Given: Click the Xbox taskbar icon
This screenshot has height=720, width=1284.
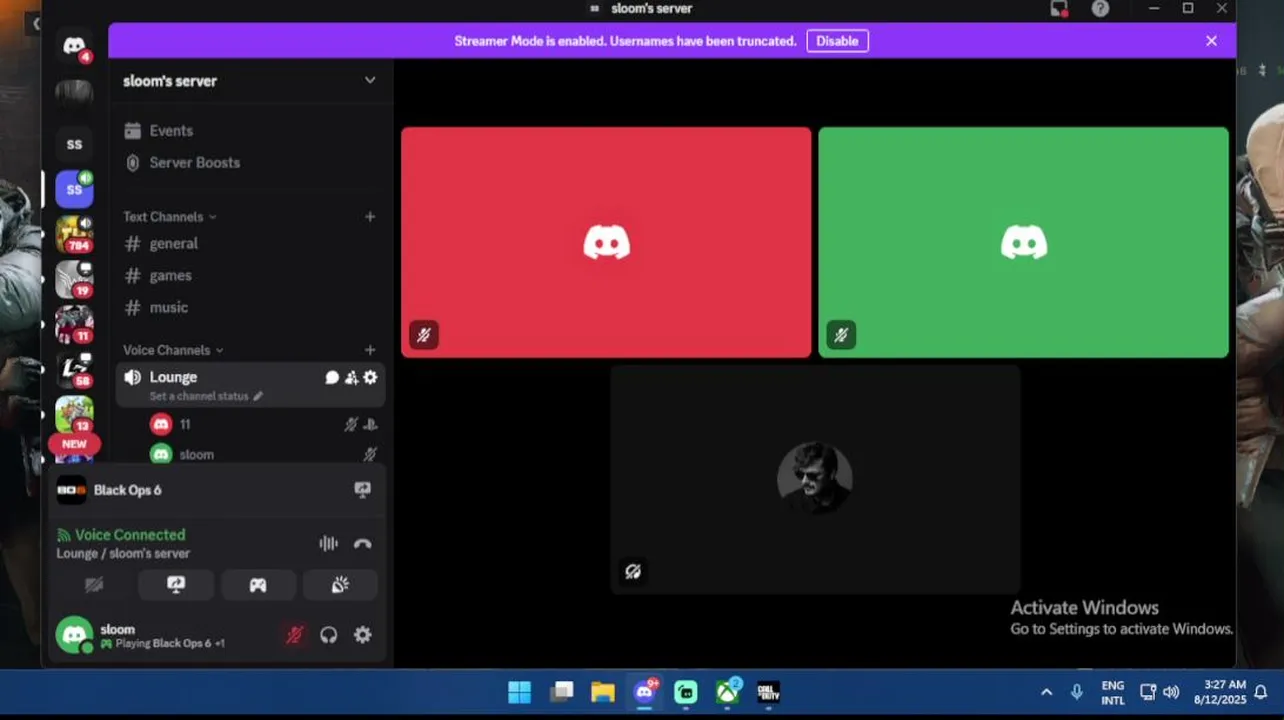Looking at the screenshot, I should (727, 693).
